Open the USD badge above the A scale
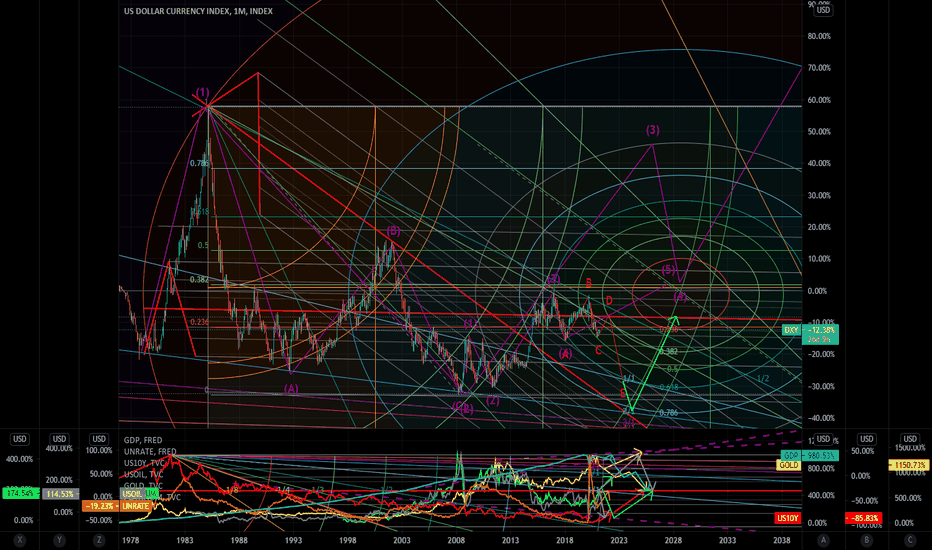The height and width of the screenshot is (550, 932). coord(823,439)
